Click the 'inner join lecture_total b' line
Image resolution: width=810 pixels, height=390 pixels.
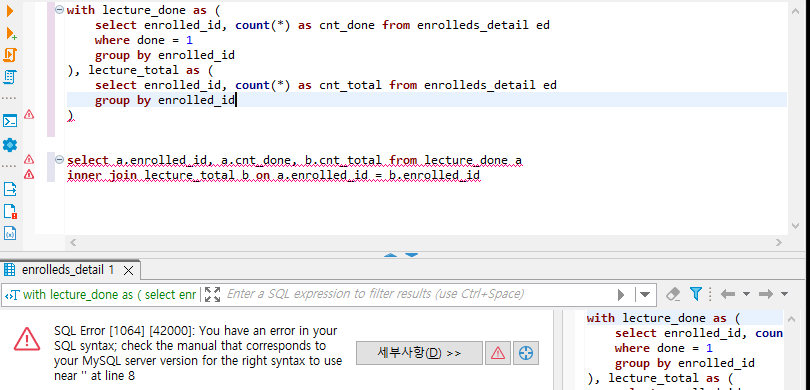click(x=273, y=175)
